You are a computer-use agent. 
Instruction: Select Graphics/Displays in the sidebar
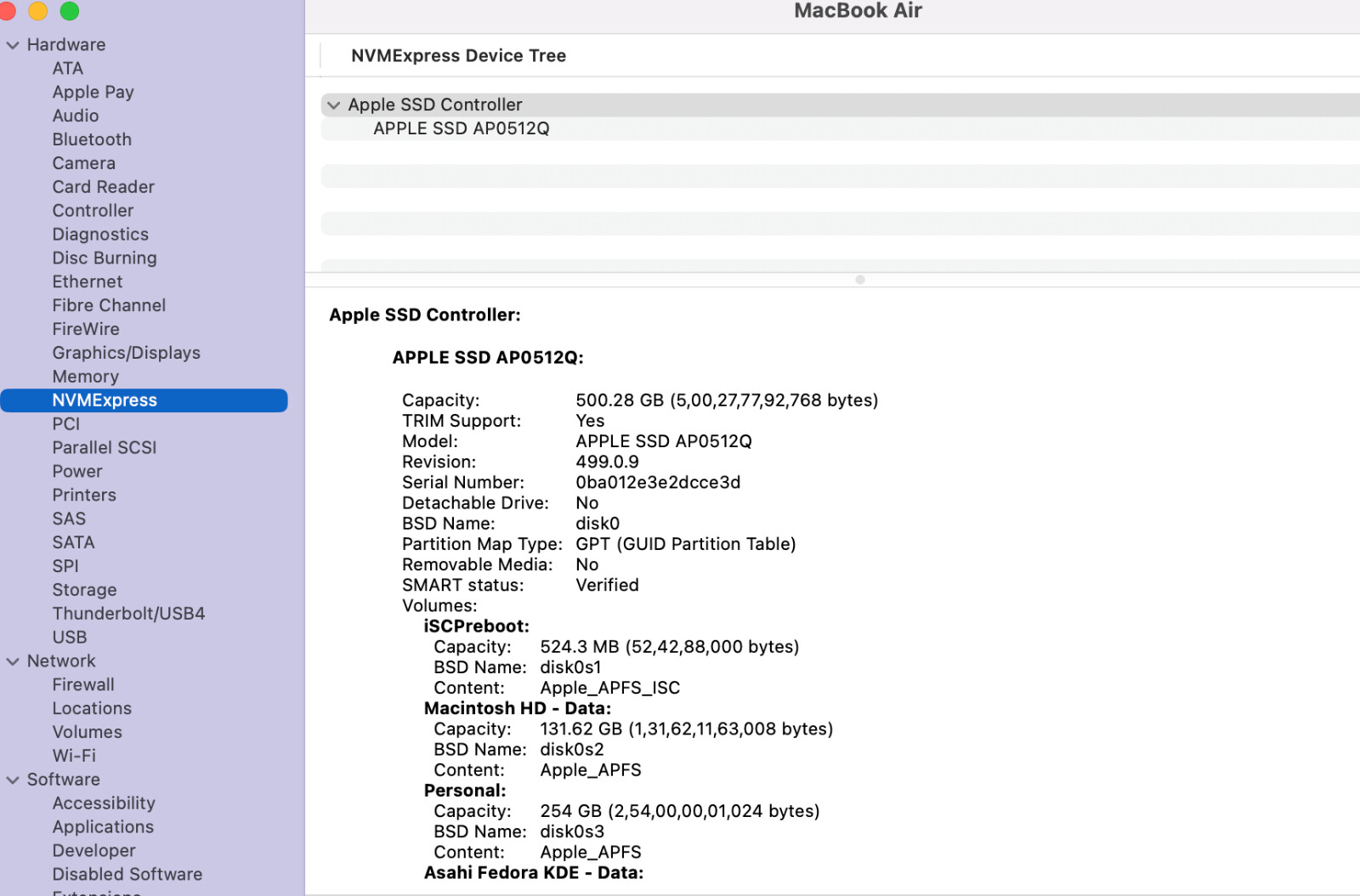point(126,353)
